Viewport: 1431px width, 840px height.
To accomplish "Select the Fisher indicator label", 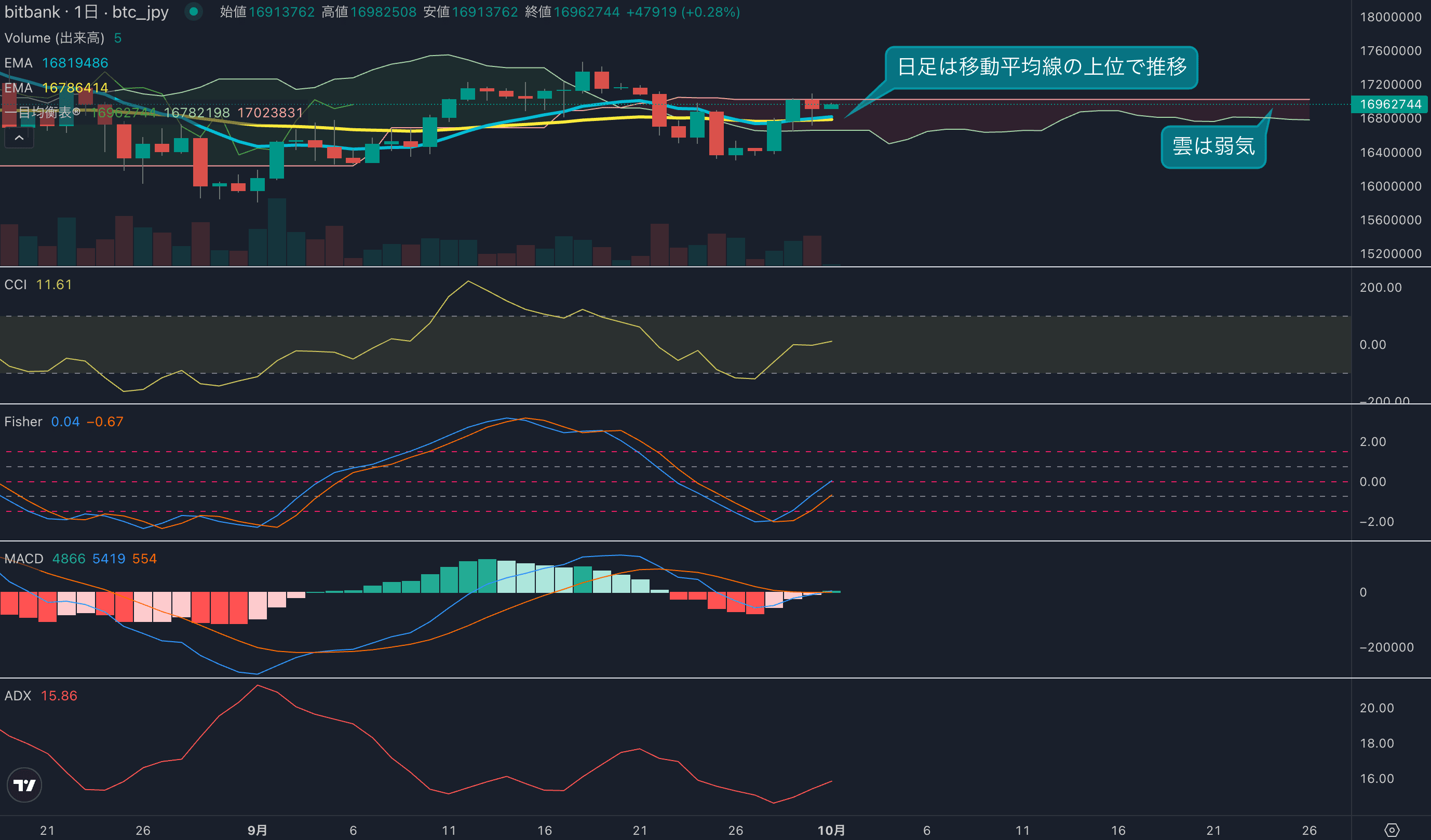I will click(x=23, y=422).
